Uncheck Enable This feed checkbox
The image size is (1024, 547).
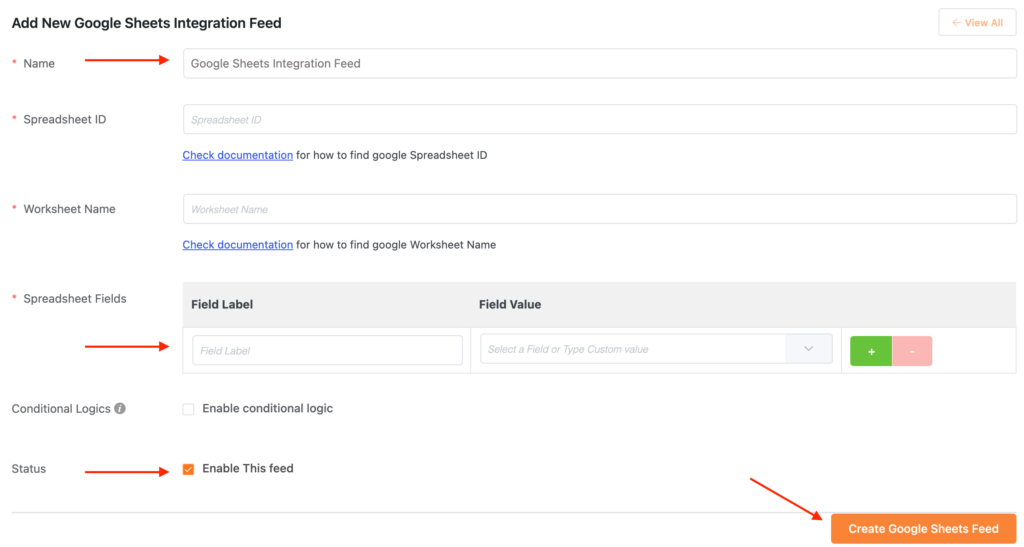point(188,469)
